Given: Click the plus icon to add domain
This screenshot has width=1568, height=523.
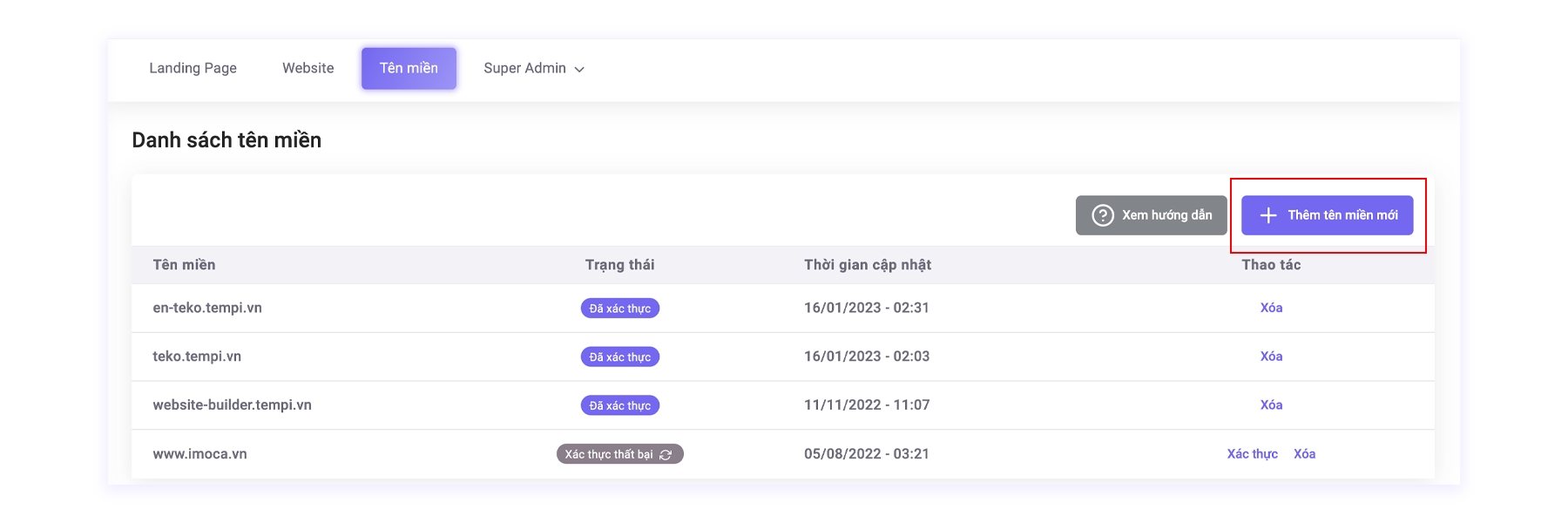Looking at the screenshot, I should point(1268,215).
